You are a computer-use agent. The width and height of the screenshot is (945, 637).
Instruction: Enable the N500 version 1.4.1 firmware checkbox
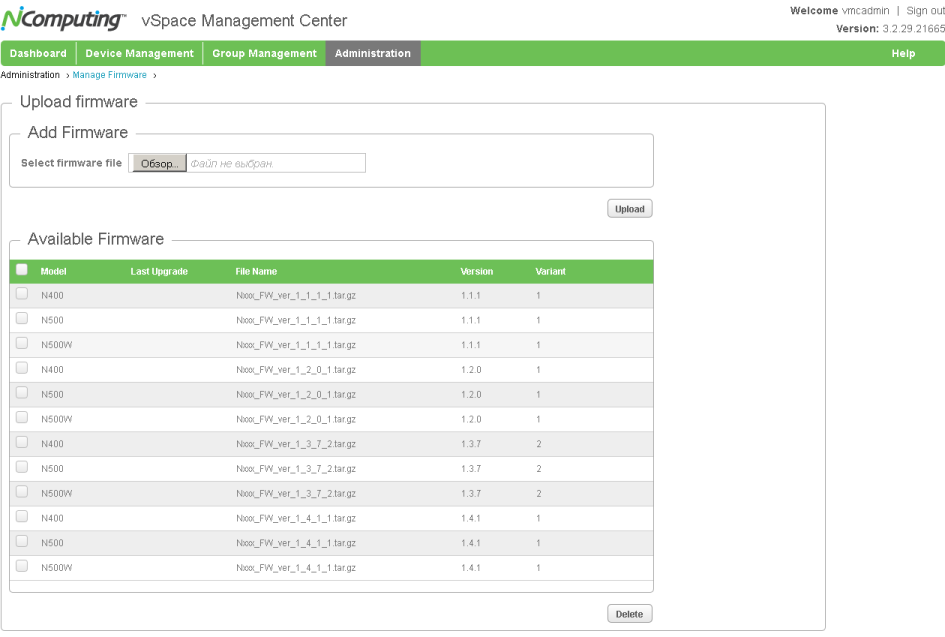[x=22, y=541]
